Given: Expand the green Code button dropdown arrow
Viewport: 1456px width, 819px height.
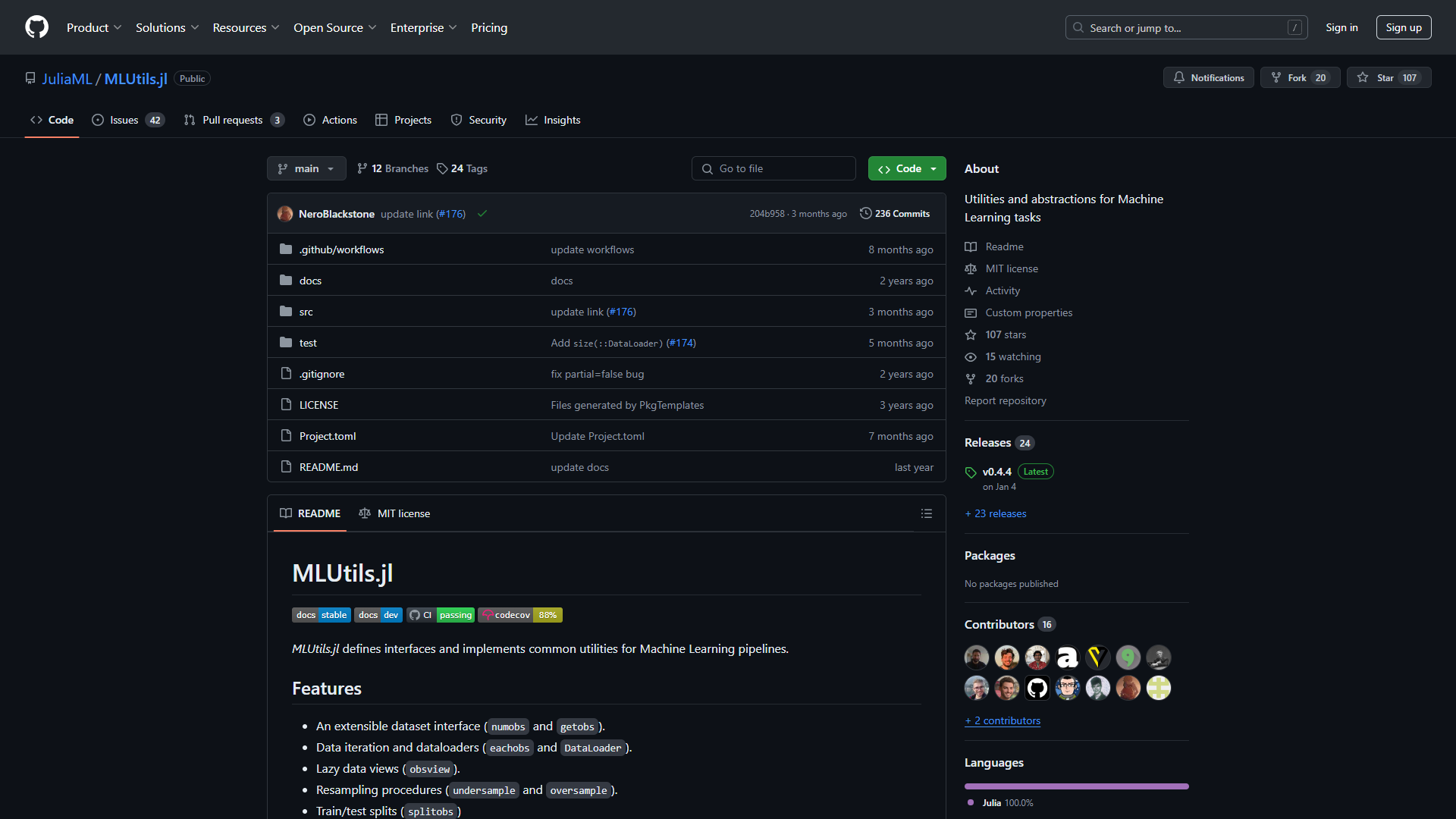Looking at the screenshot, I should click(x=934, y=168).
